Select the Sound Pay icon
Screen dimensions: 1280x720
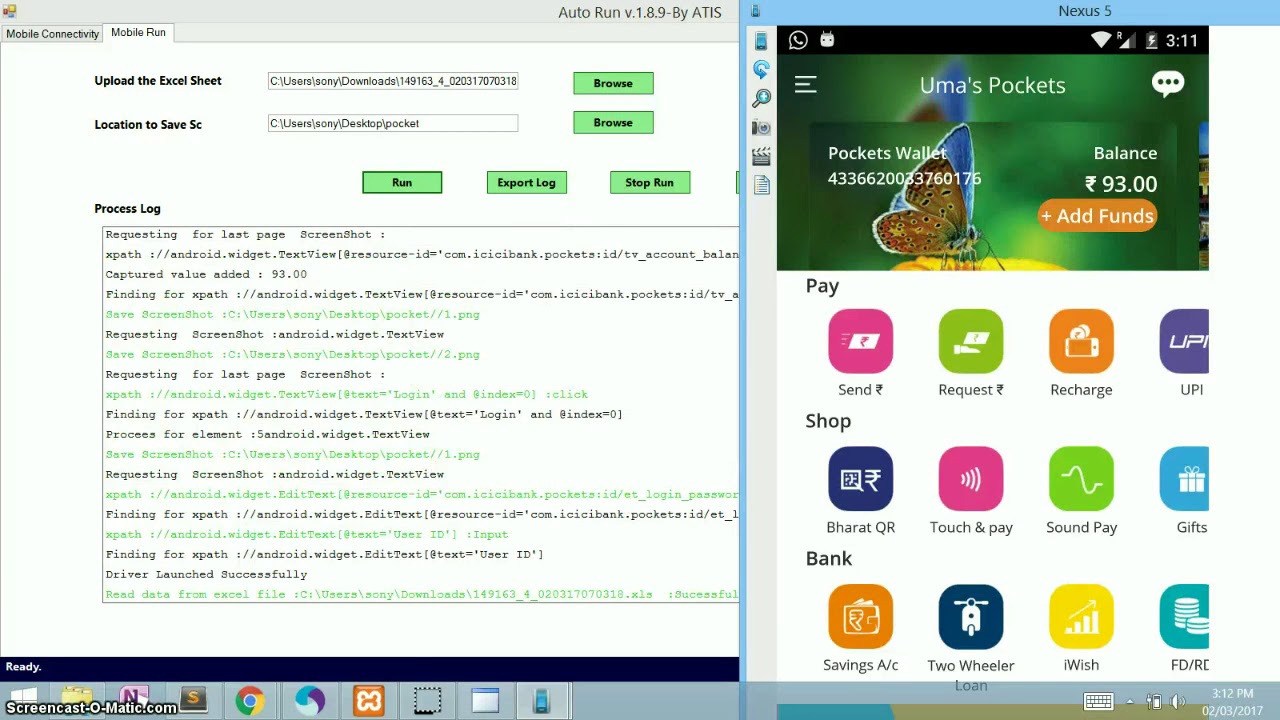coord(1081,479)
